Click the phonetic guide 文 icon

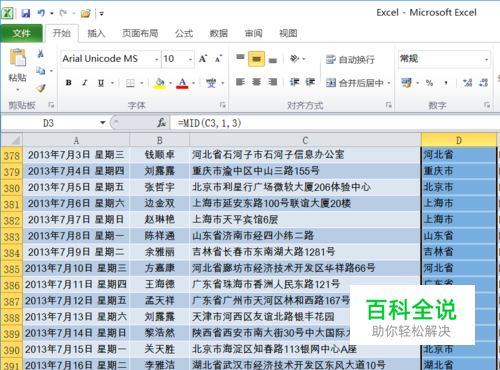(x=211, y=83)
